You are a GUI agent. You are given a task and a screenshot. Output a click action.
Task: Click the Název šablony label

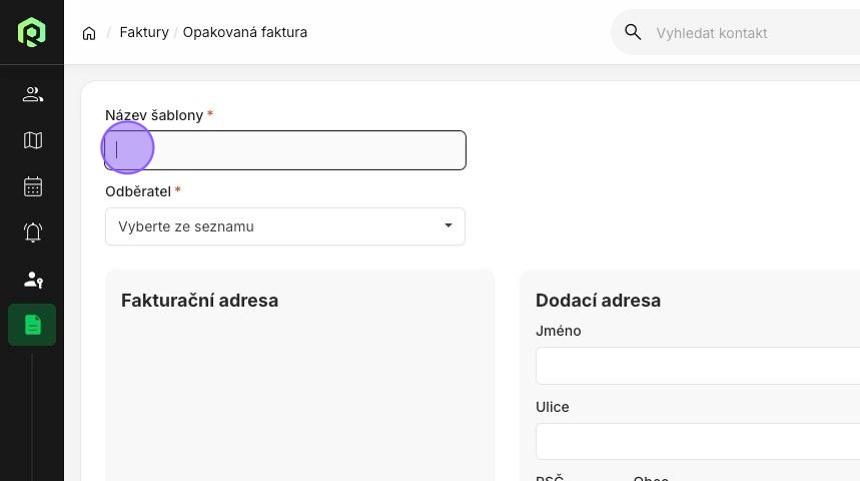pyautogui.click(x=154, y=115)
